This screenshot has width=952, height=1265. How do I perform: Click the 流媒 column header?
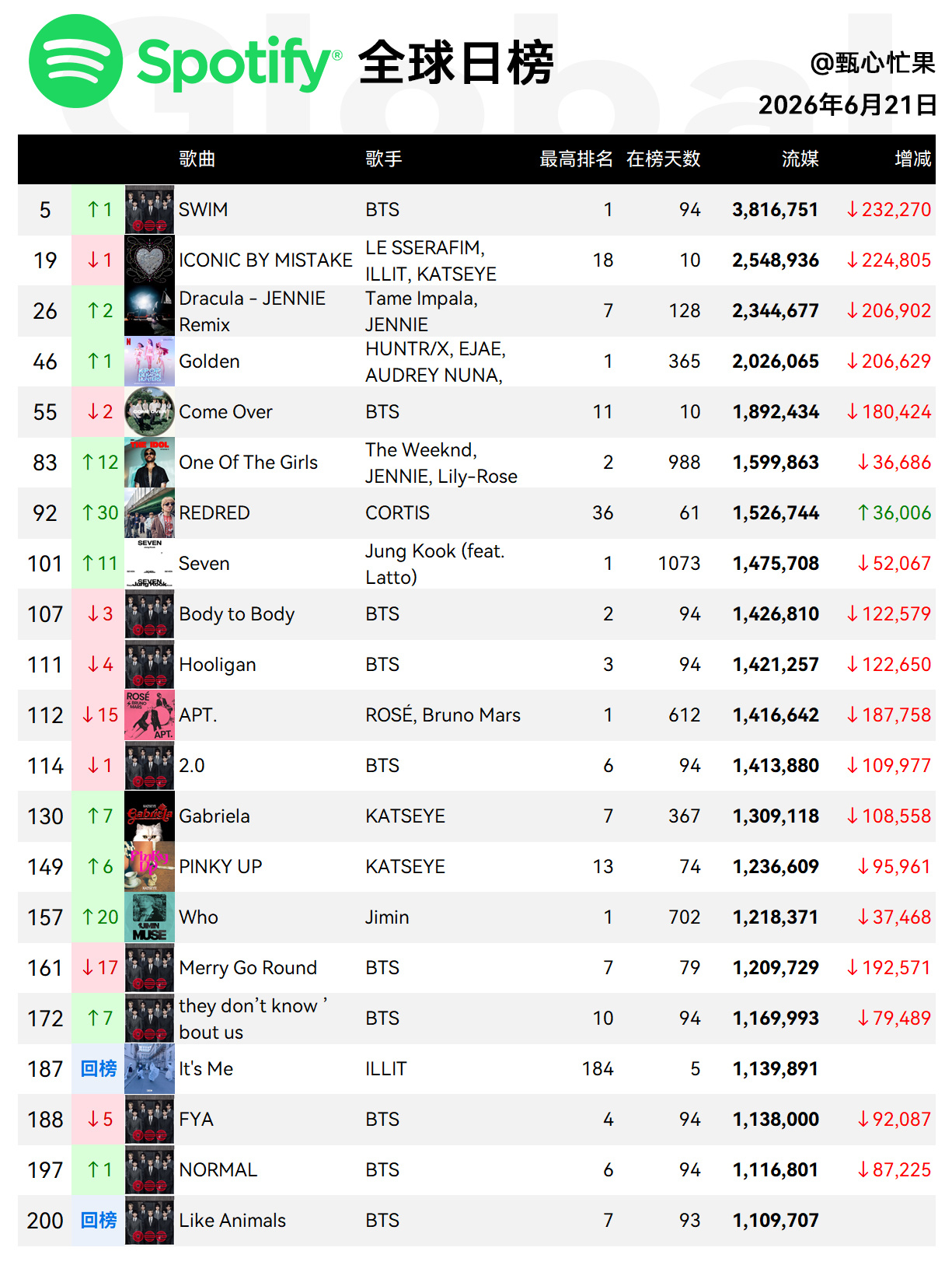point(800,159)
